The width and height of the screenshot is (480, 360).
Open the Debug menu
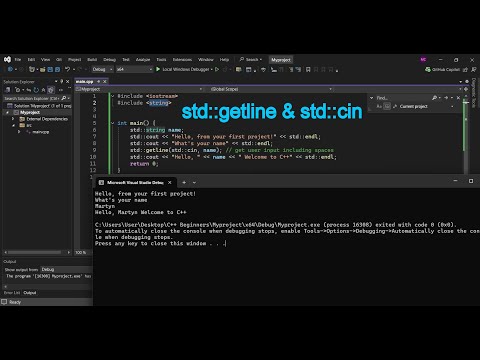[109, 60]
